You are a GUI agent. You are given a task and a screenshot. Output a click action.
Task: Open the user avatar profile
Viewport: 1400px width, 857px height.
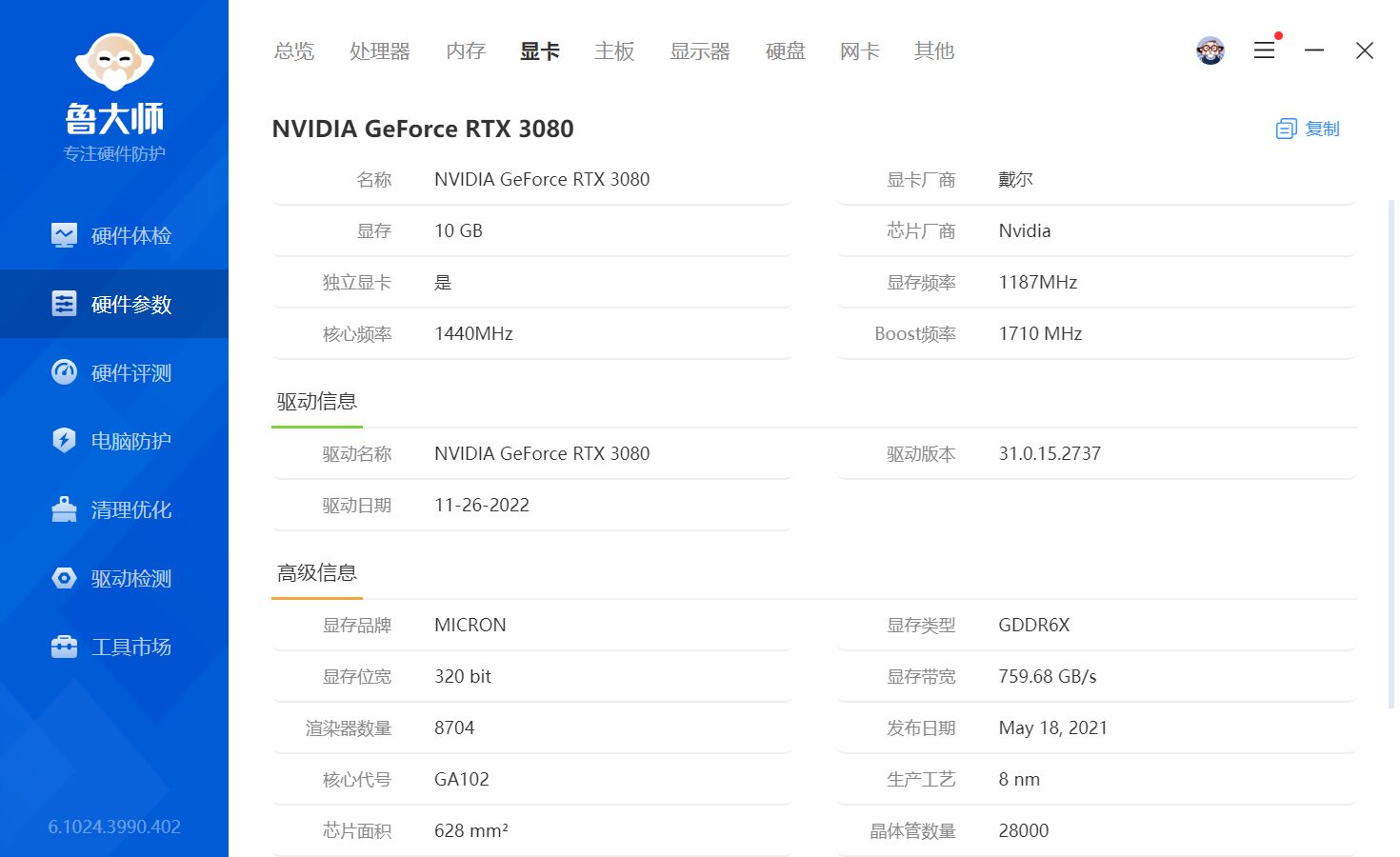(1210, 50)
